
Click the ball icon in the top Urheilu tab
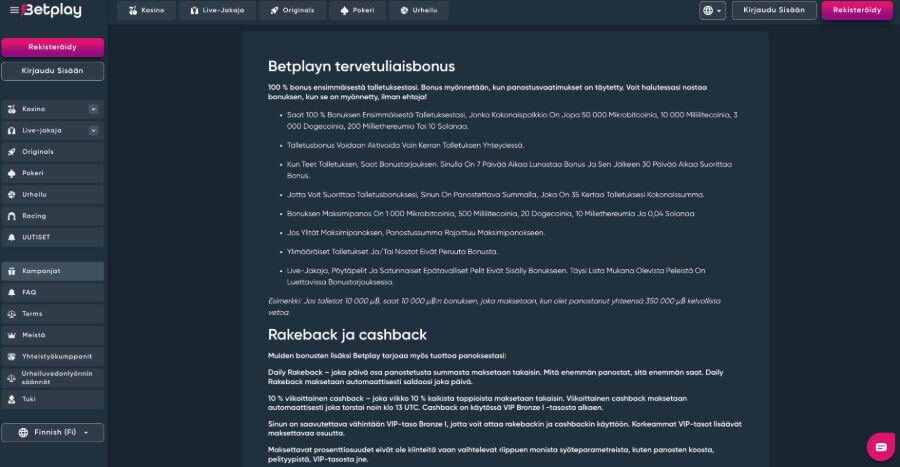pos(404,10)
